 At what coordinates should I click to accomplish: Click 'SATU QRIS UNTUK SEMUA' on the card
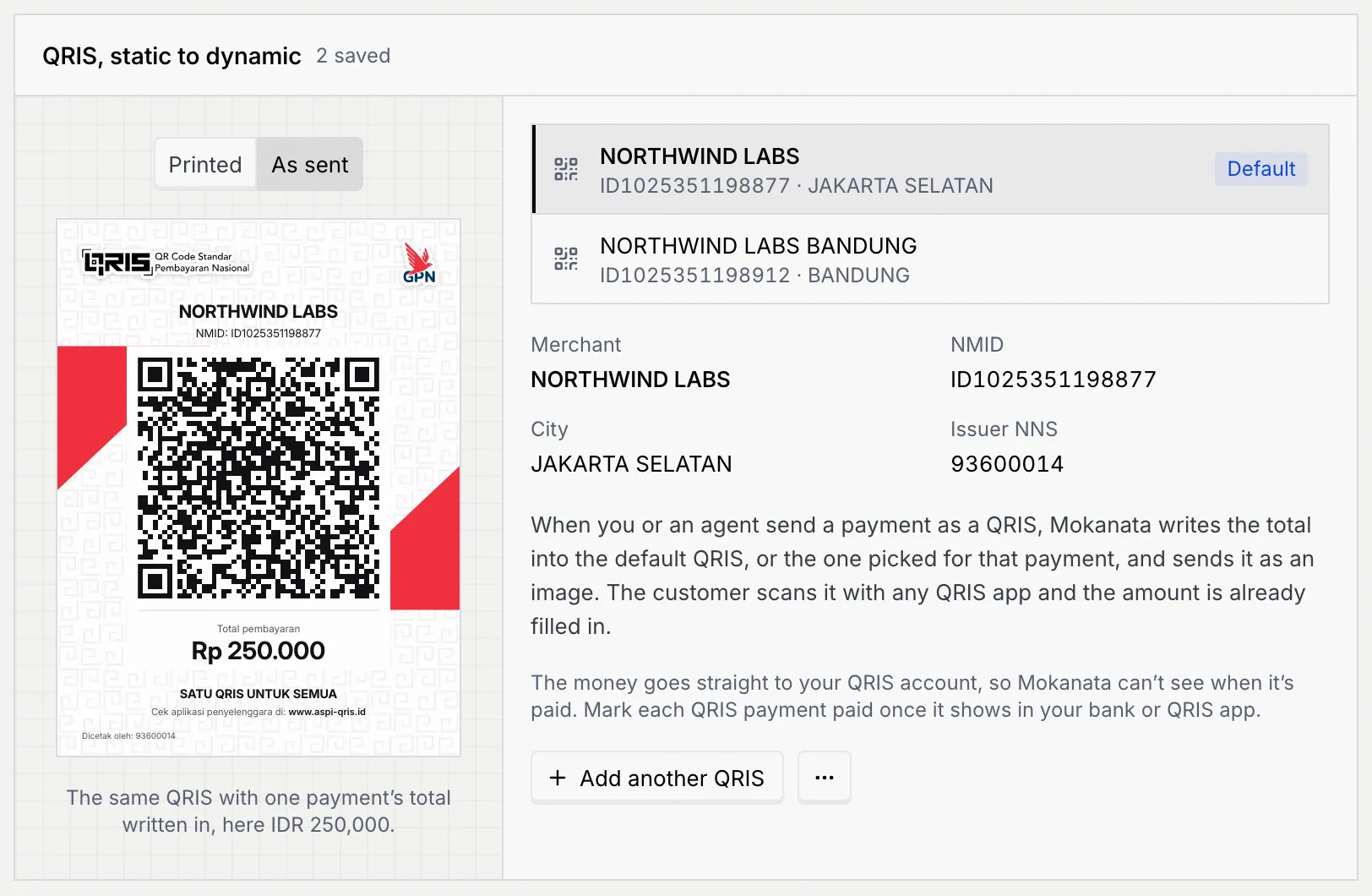259,694
